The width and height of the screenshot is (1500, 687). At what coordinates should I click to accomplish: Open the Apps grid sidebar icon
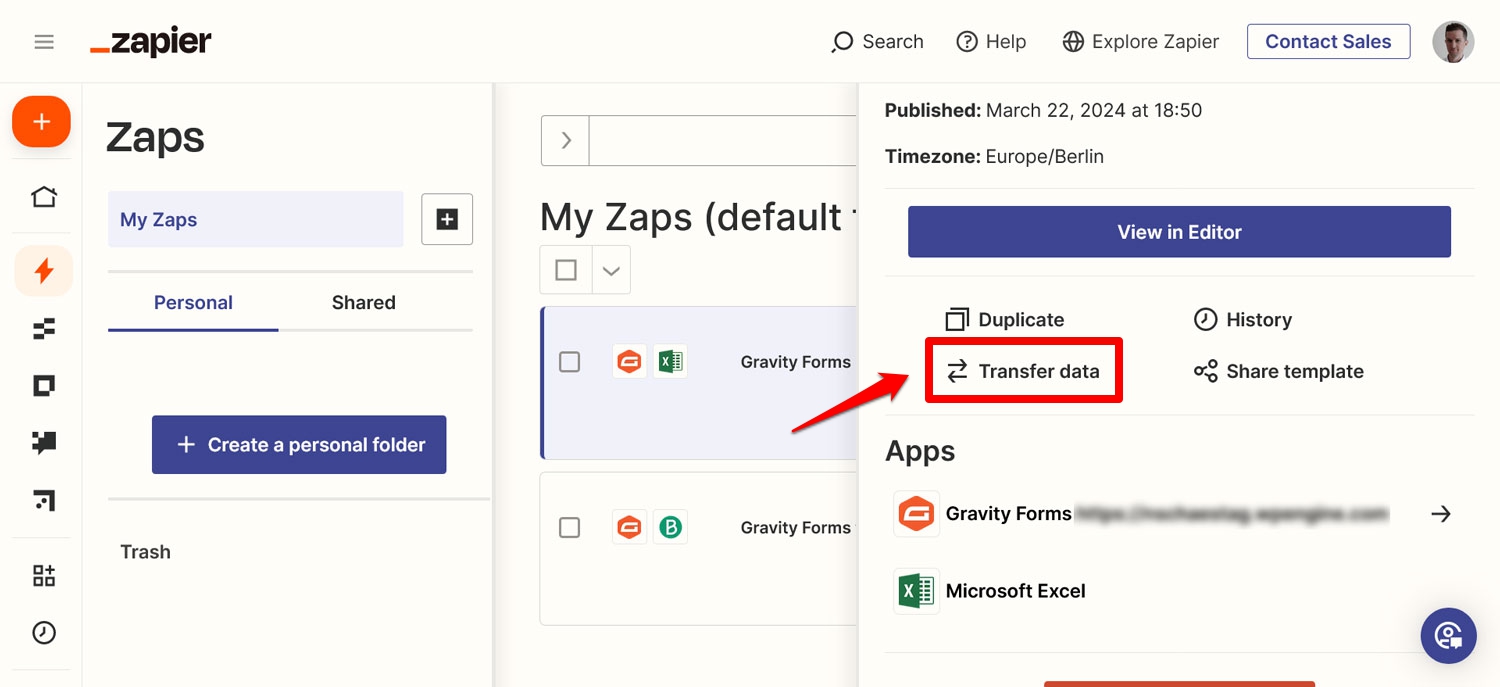43,575
